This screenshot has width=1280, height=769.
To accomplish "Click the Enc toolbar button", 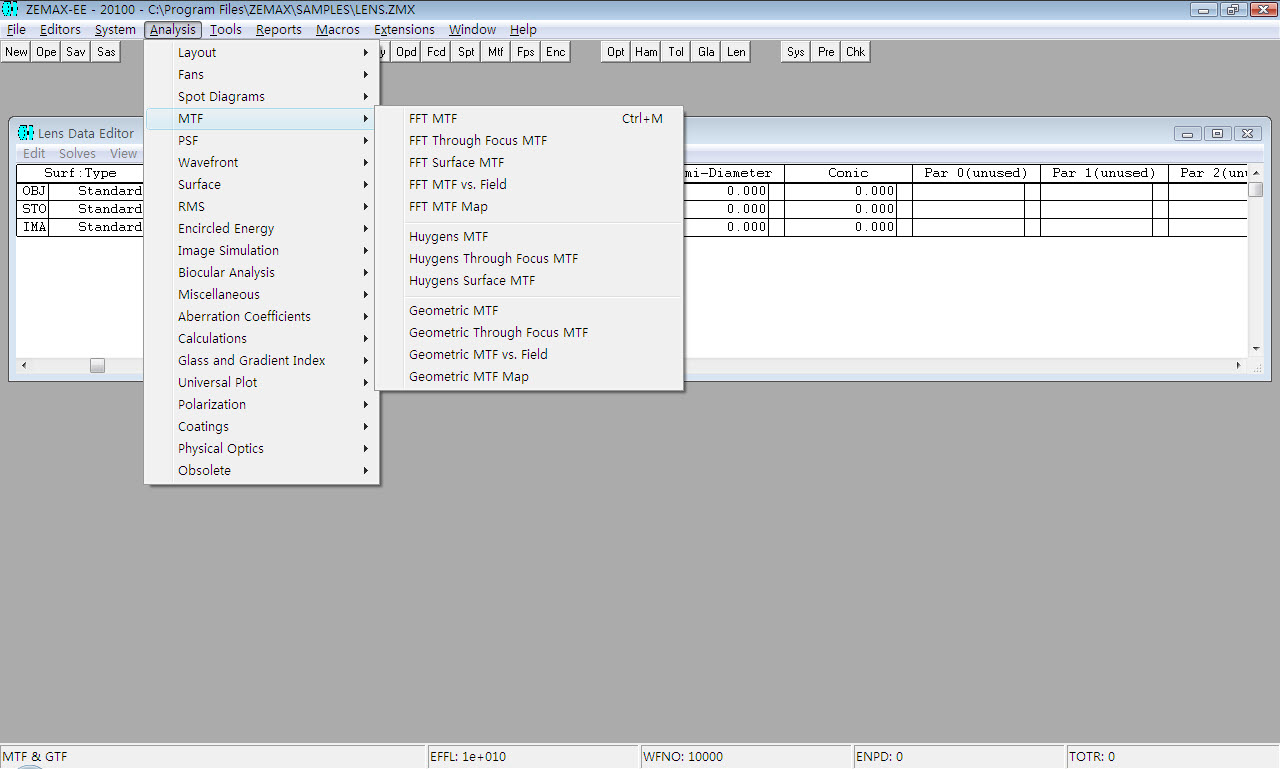I will pos(556,52).
